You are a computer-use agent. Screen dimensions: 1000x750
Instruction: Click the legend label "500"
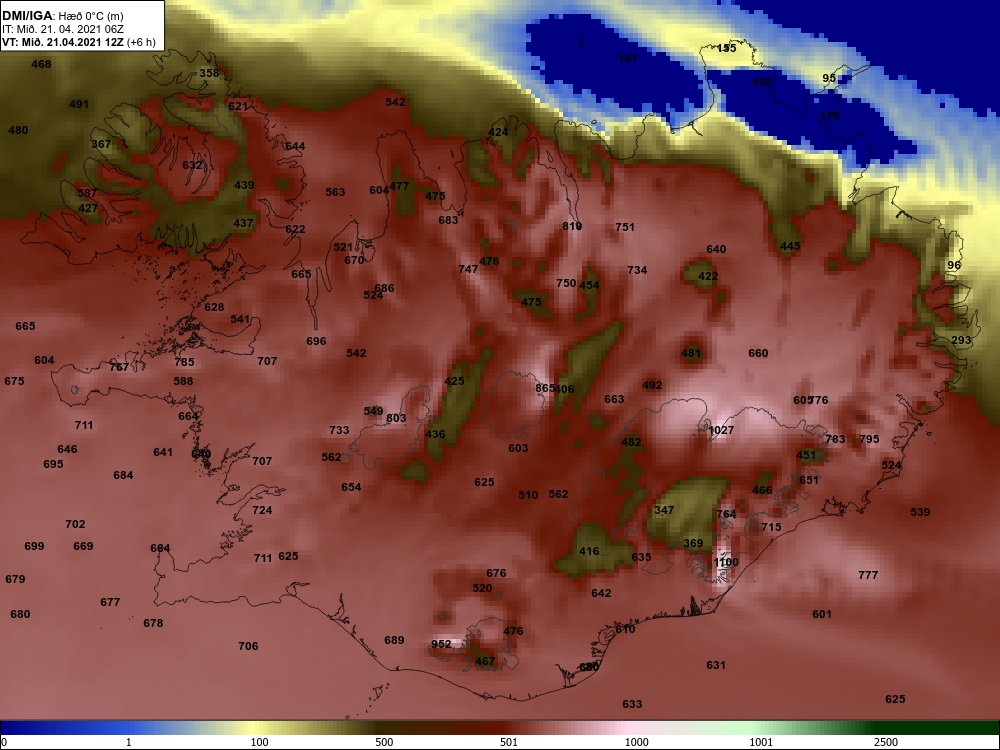[384, 742]
